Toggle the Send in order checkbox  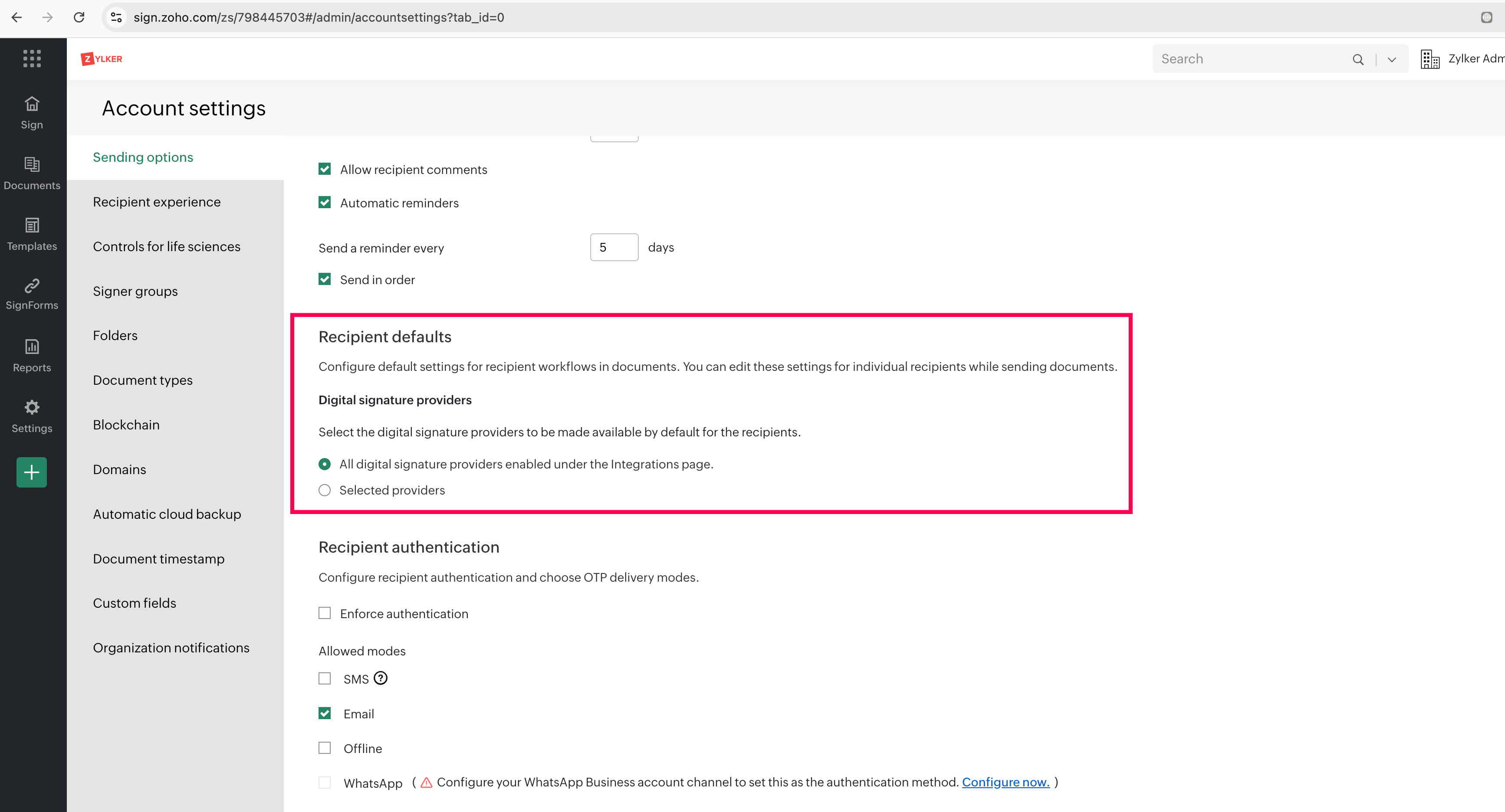(x=325, y=280)
